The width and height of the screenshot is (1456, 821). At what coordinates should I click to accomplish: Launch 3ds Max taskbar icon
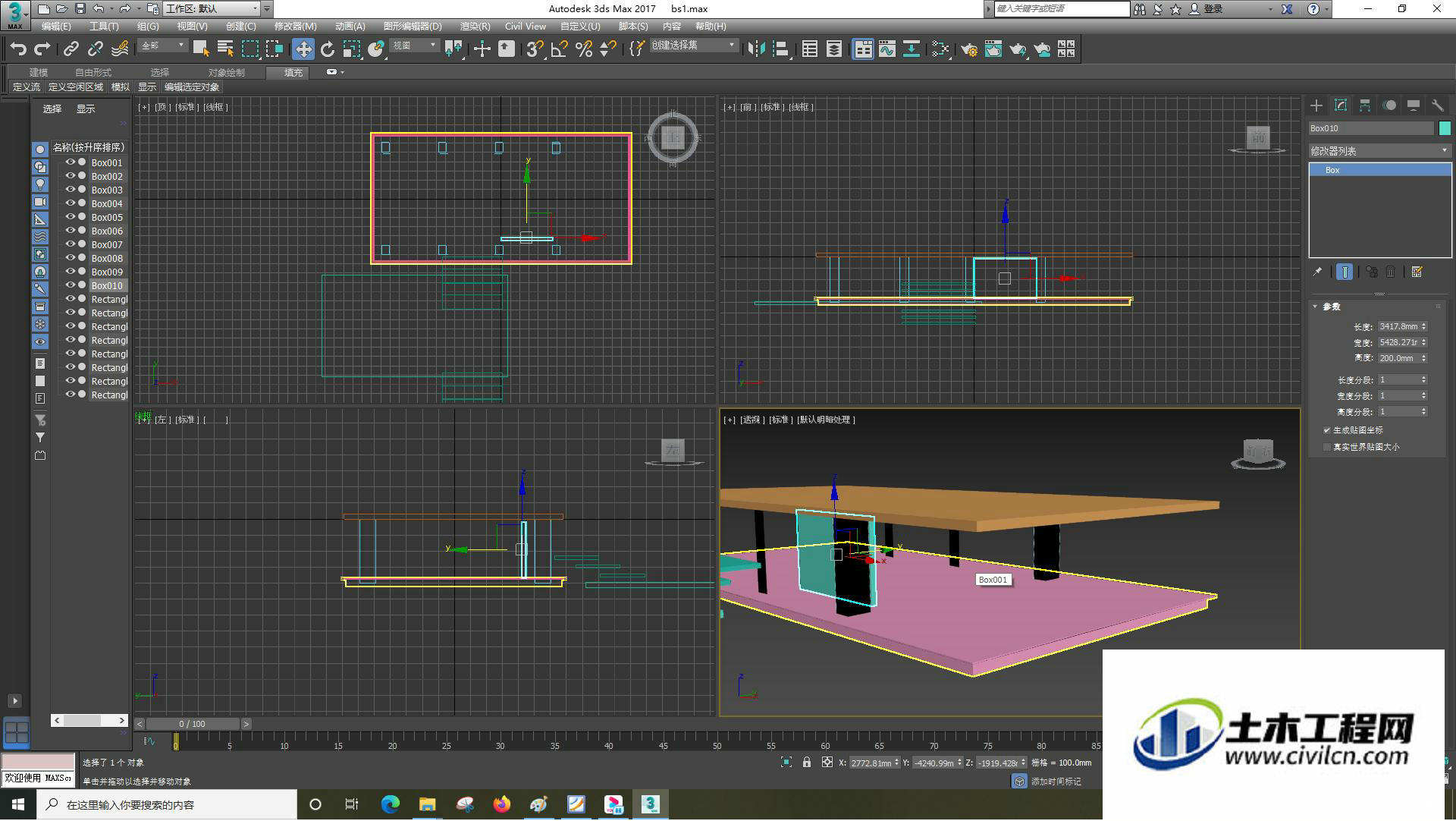coord(651,804)
